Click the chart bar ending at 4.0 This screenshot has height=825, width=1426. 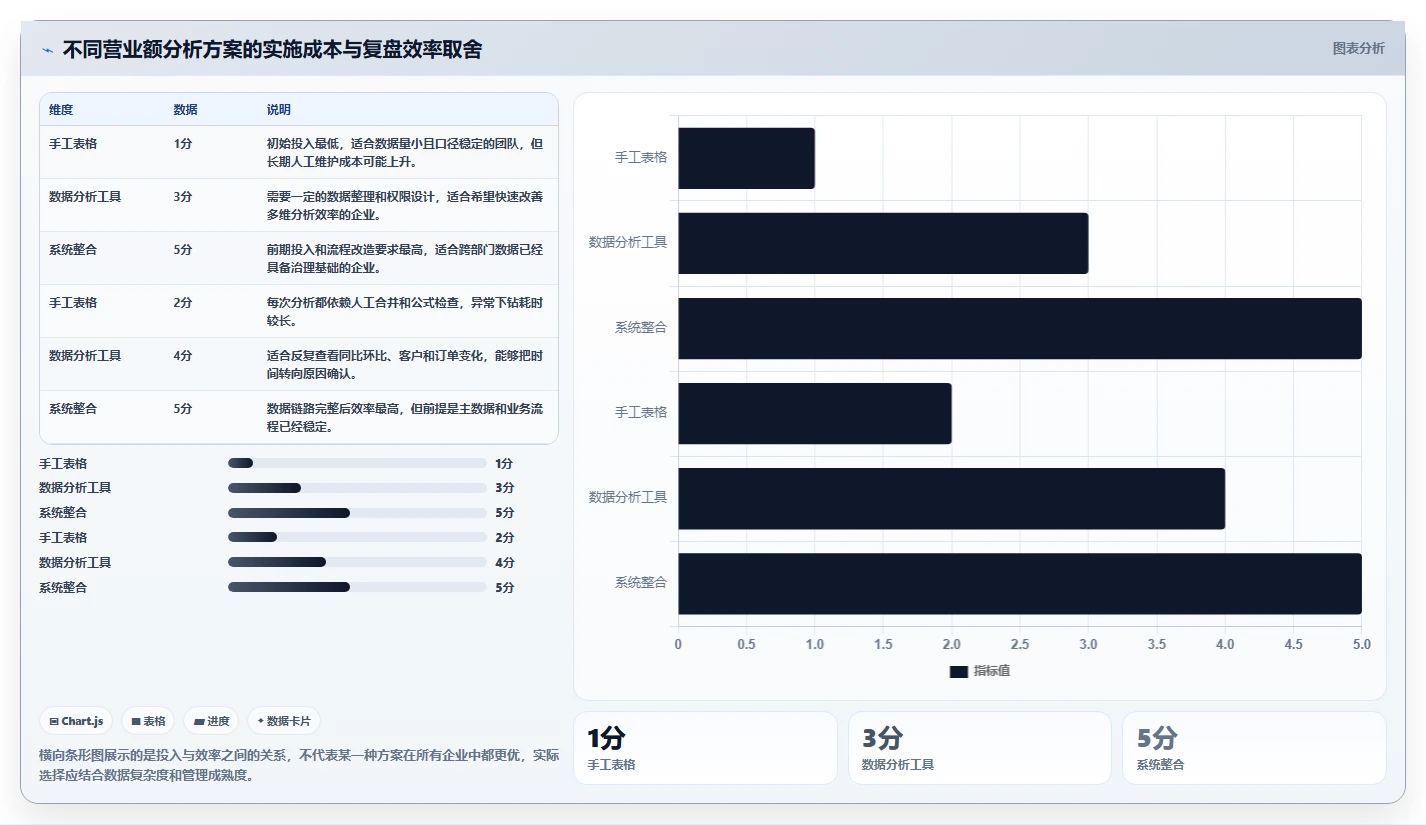pos(951,498)
